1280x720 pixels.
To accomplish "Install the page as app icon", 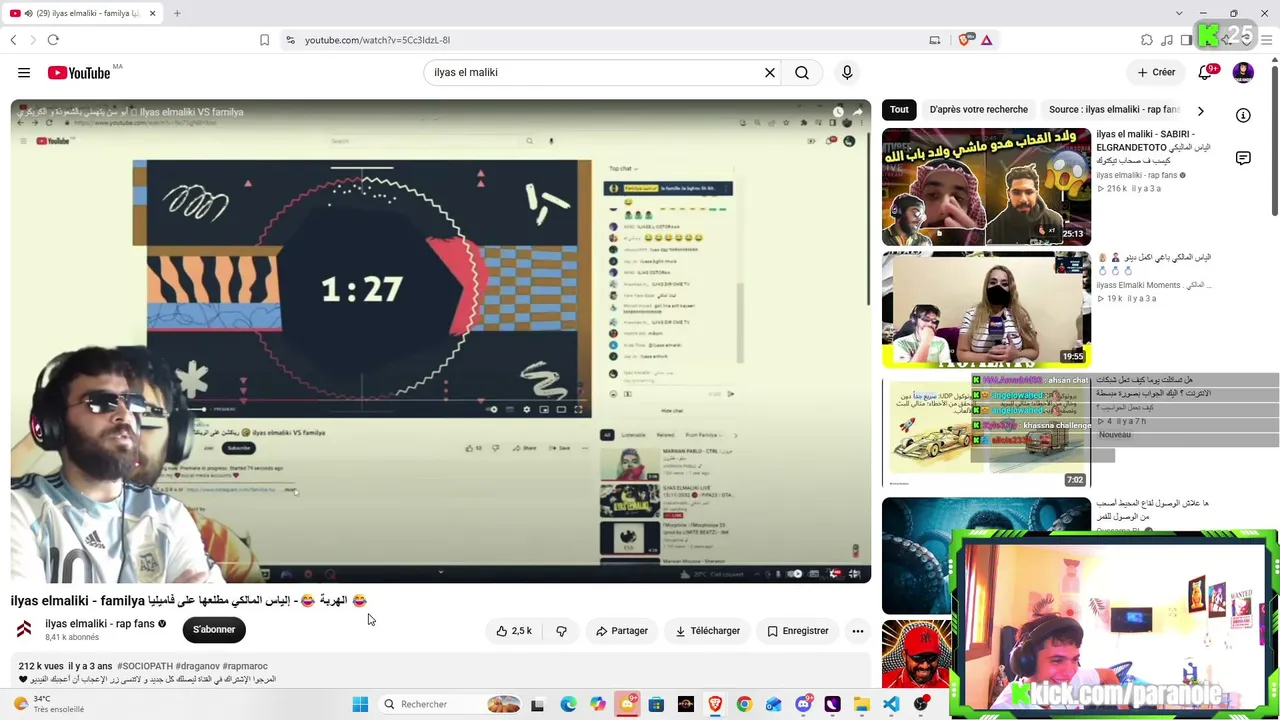I will (x=935, y=40).
